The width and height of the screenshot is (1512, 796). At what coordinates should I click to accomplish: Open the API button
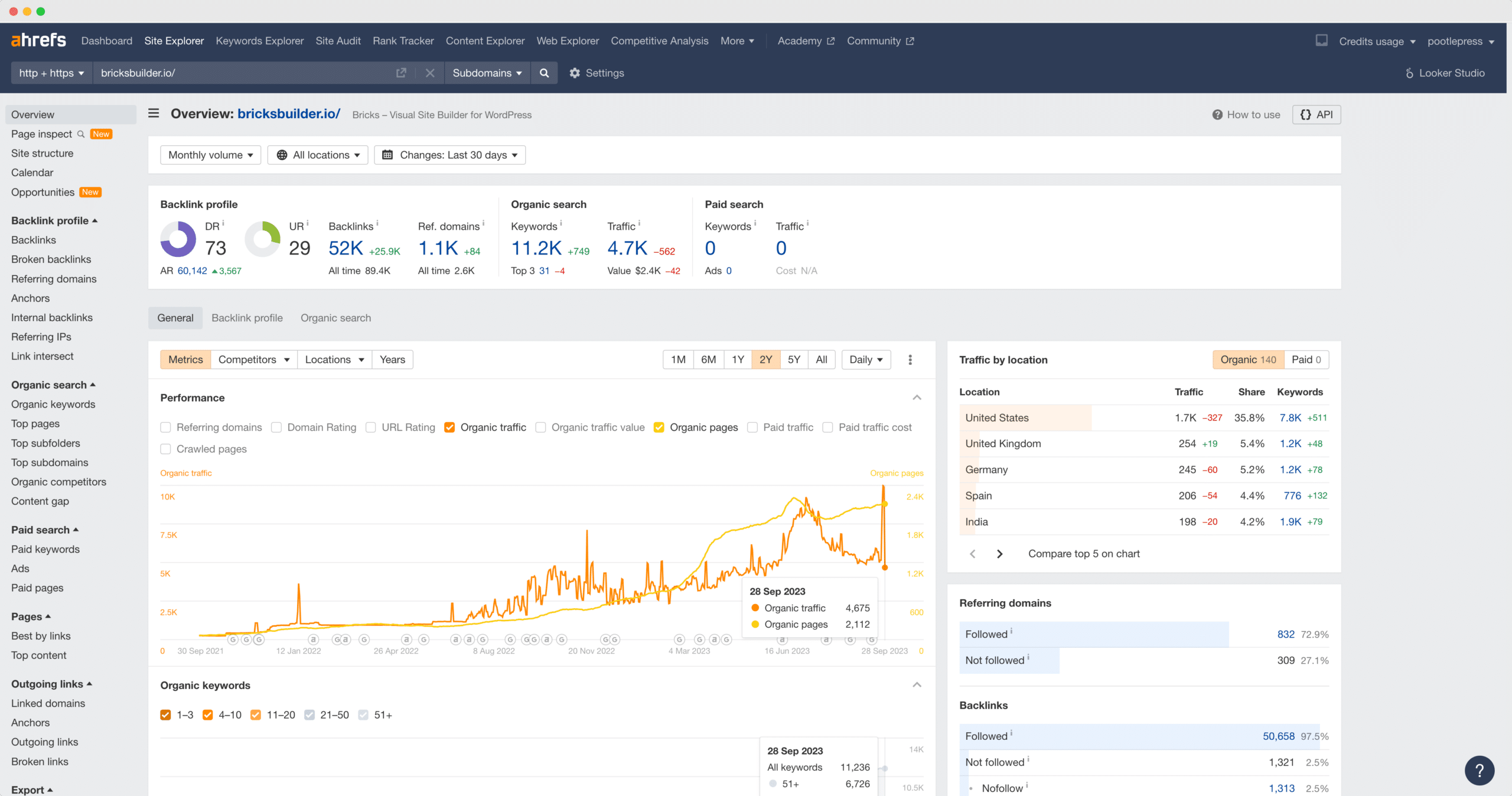point(1317,115)
